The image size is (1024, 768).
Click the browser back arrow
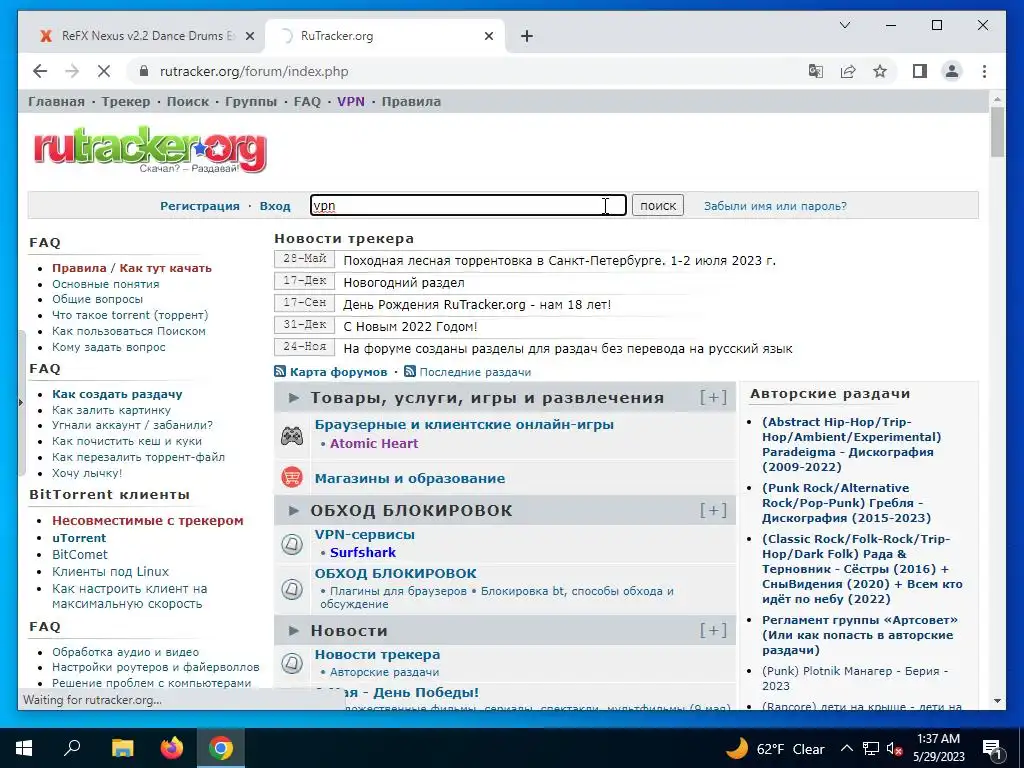coord(40,71)
